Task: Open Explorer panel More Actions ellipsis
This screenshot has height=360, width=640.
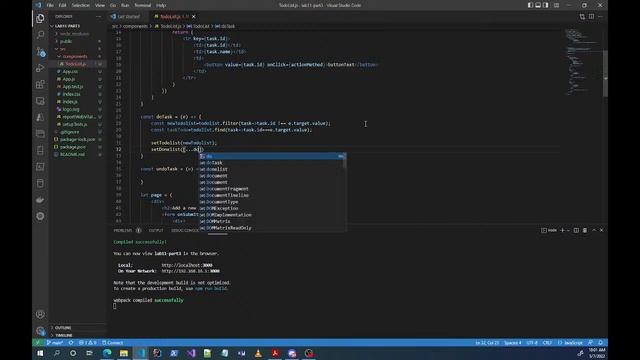Action: coord(98,17)
